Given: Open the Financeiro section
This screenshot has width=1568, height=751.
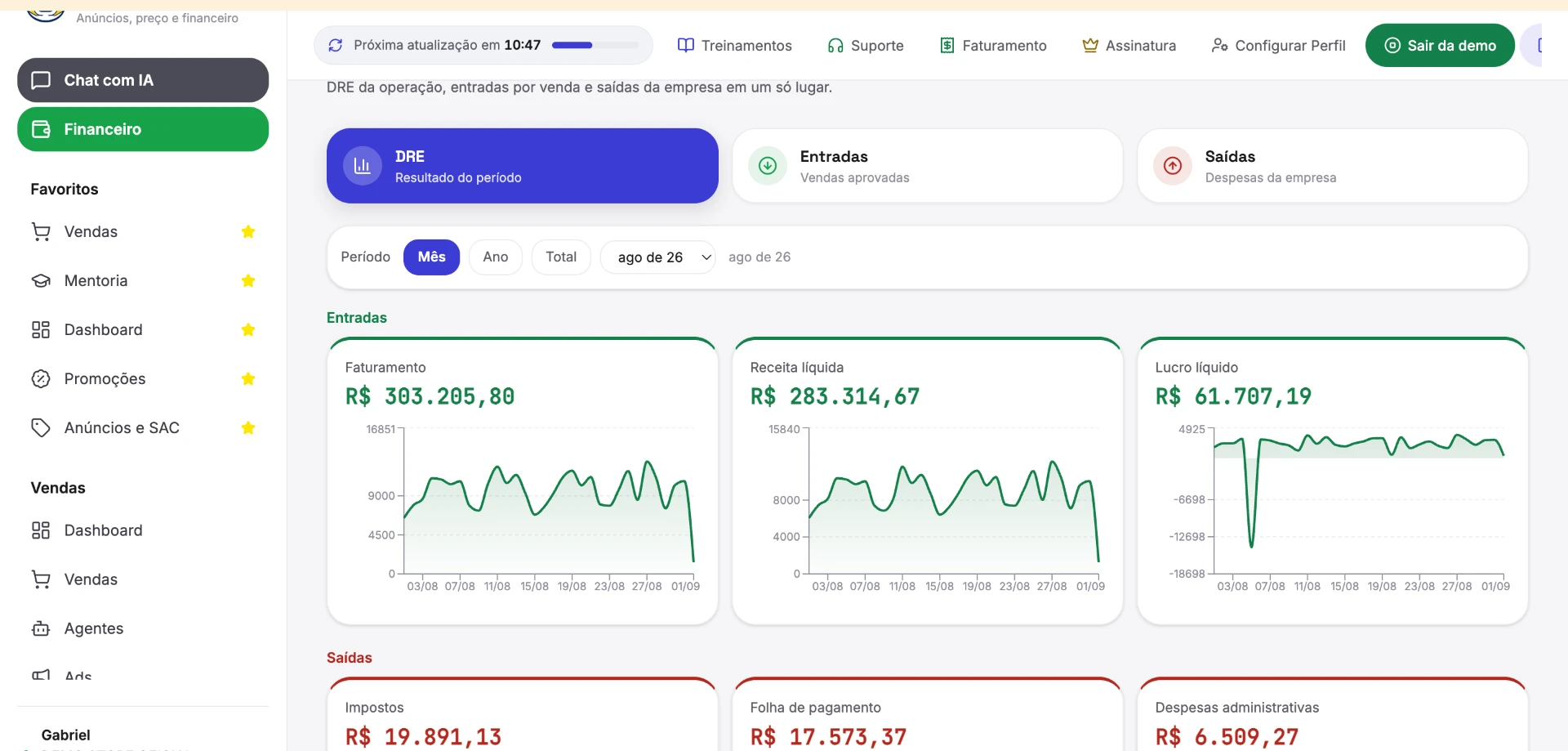Looking at the screenshot, I should pyautogui.click(x=143, y=129).
